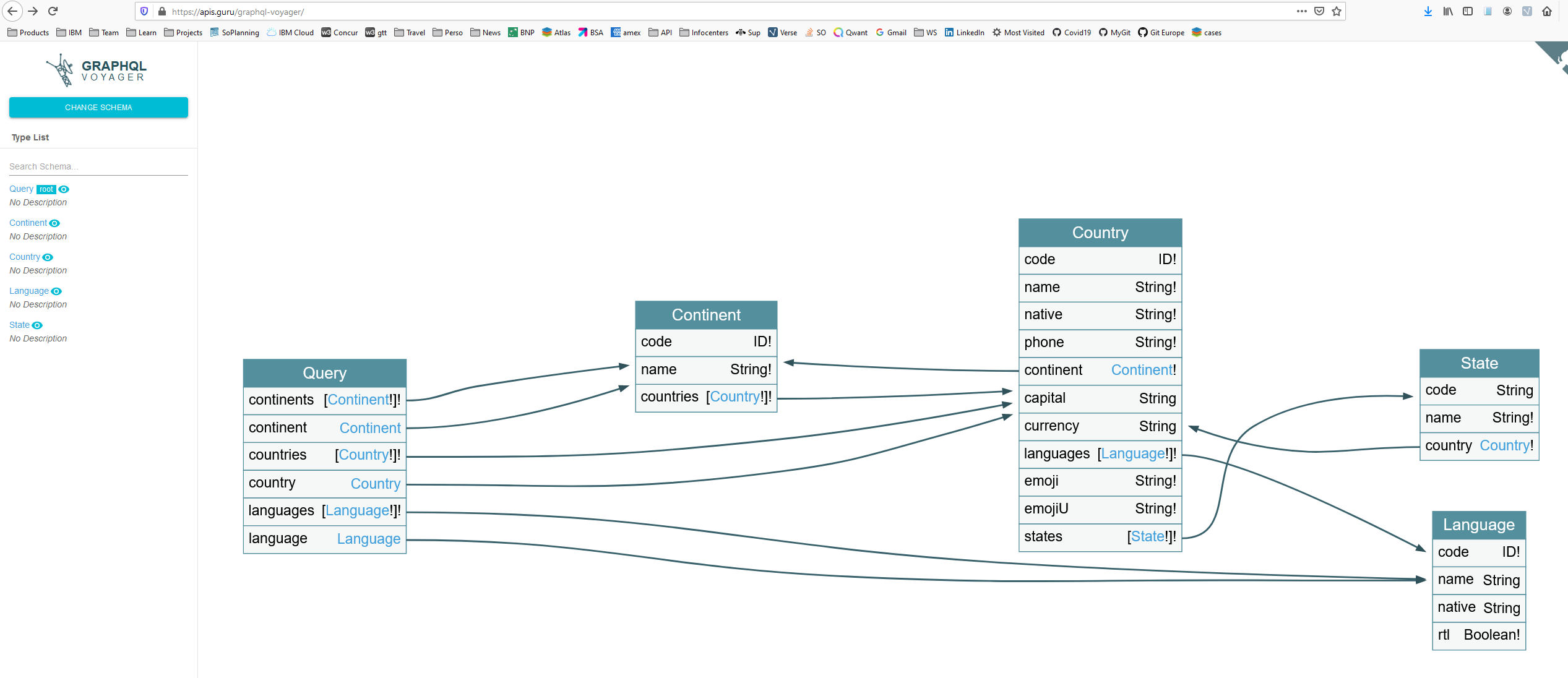Click the Search Schema input field
This screenshot has width=1568, height=678.
(99, 165)
